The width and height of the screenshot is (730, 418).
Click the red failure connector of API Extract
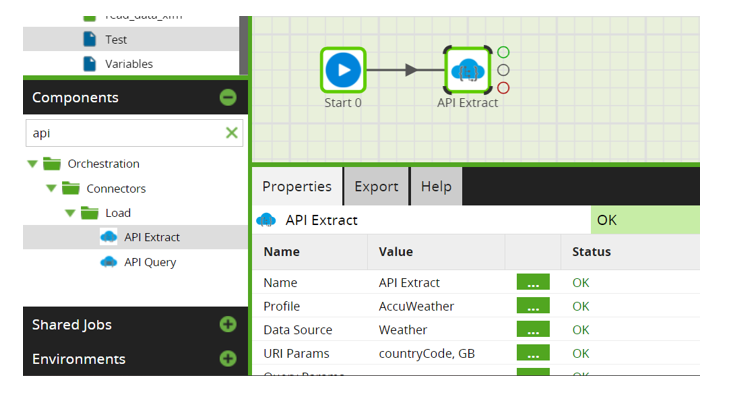coord(503,88)
